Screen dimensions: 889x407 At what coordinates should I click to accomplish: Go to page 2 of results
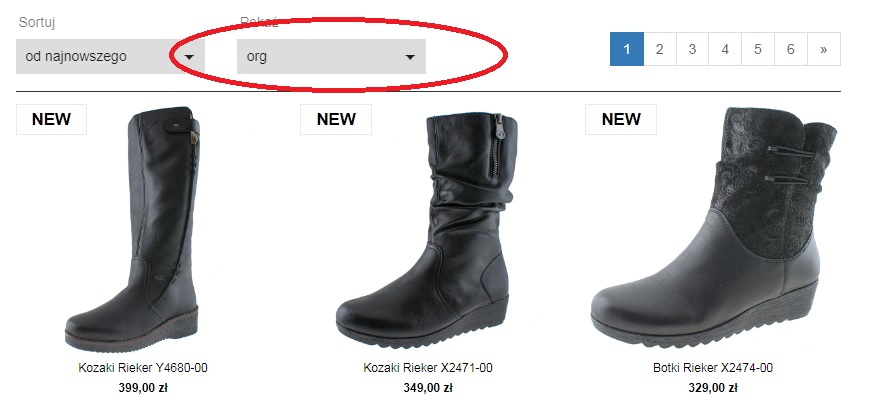pyautogui.click(x=659, y=49)
